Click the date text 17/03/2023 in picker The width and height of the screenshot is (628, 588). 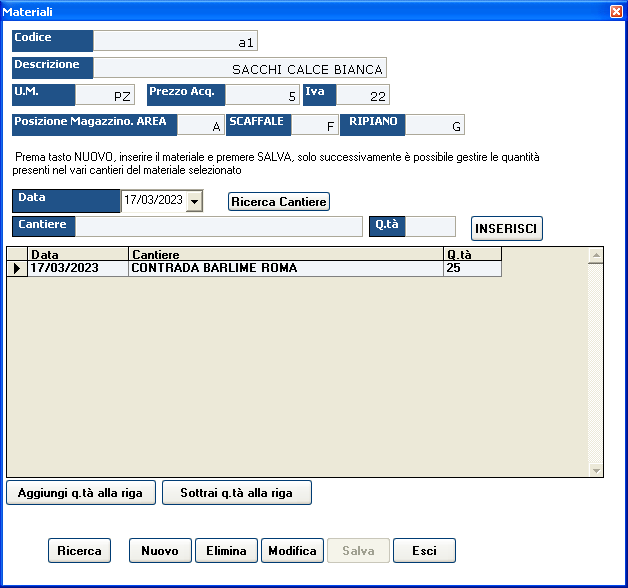(x=153, y=200)
